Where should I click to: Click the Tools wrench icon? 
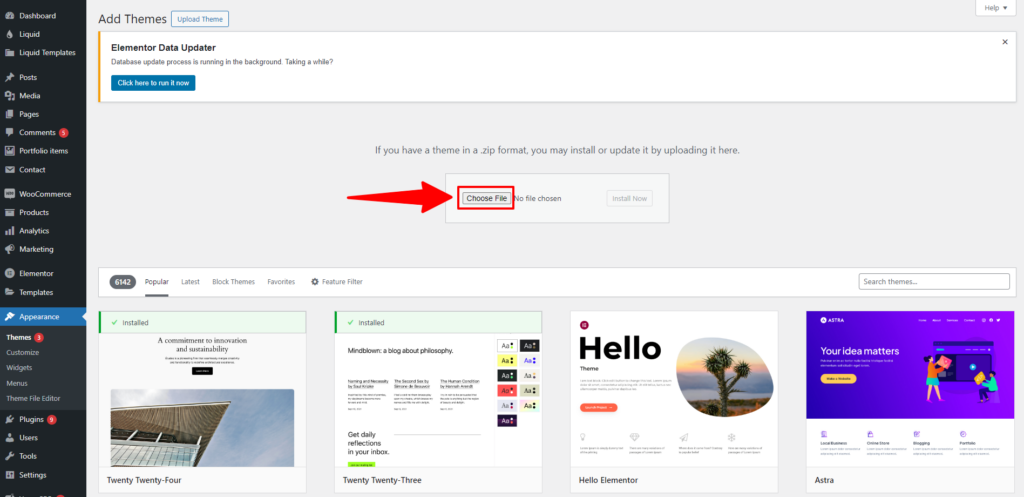click(9, 456)
